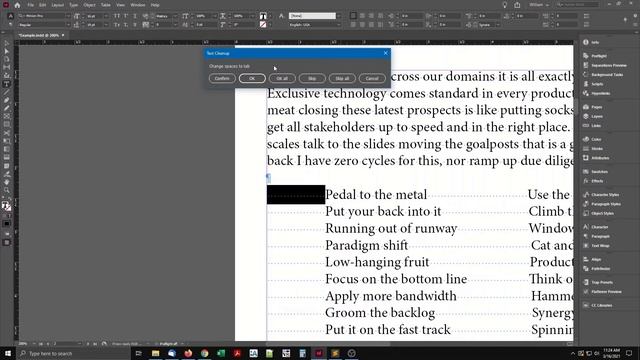The image size is (640, 360).
Task: Toggle Underline formatting
Action: click(x=135, y=16)
